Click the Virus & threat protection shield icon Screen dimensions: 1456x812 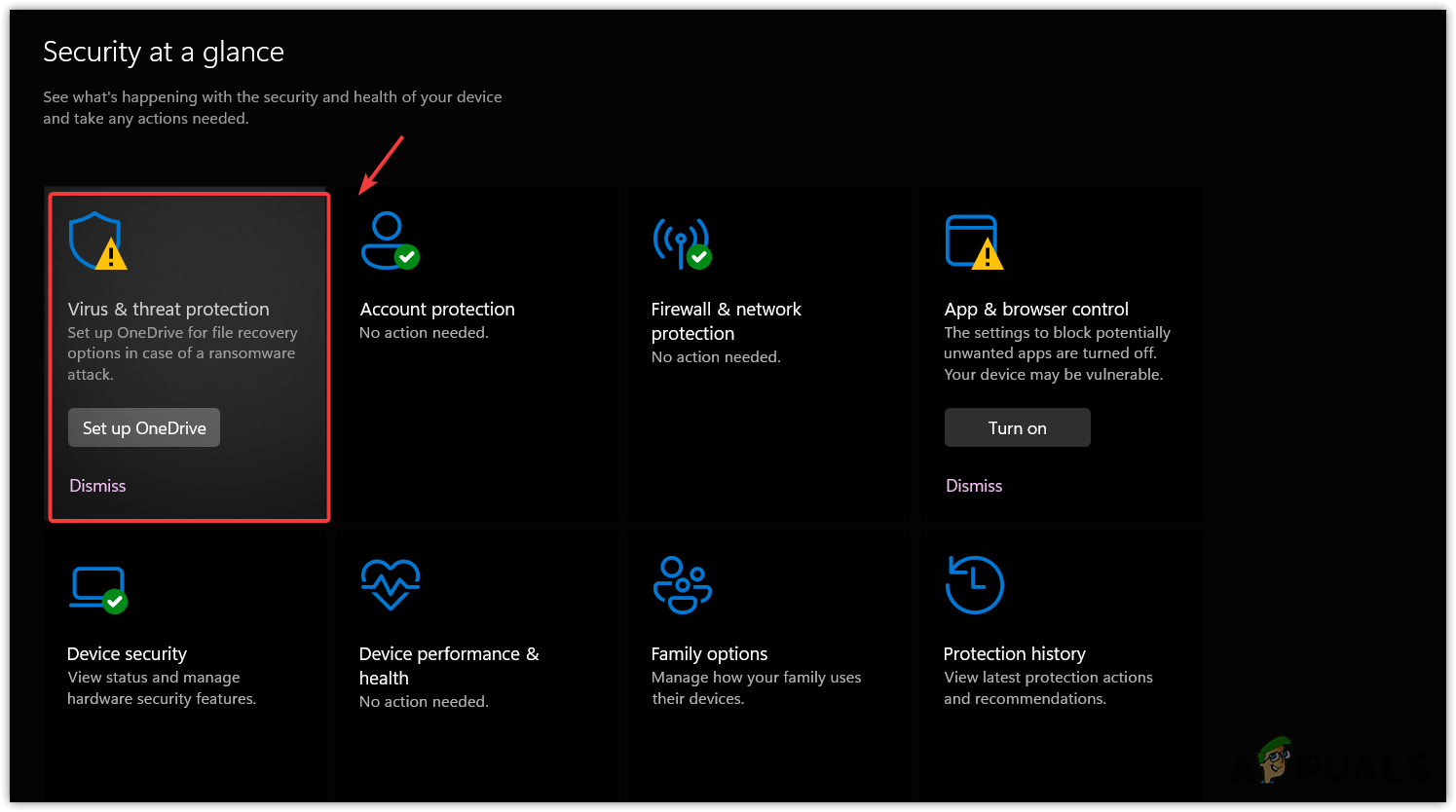point(95,240)
